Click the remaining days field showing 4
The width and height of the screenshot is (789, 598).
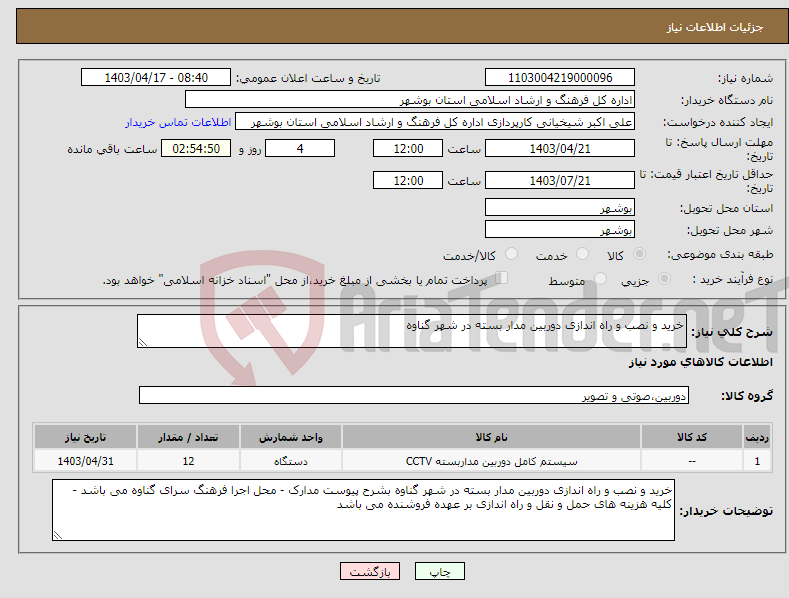pyautogui.click(x=300, y=148)
